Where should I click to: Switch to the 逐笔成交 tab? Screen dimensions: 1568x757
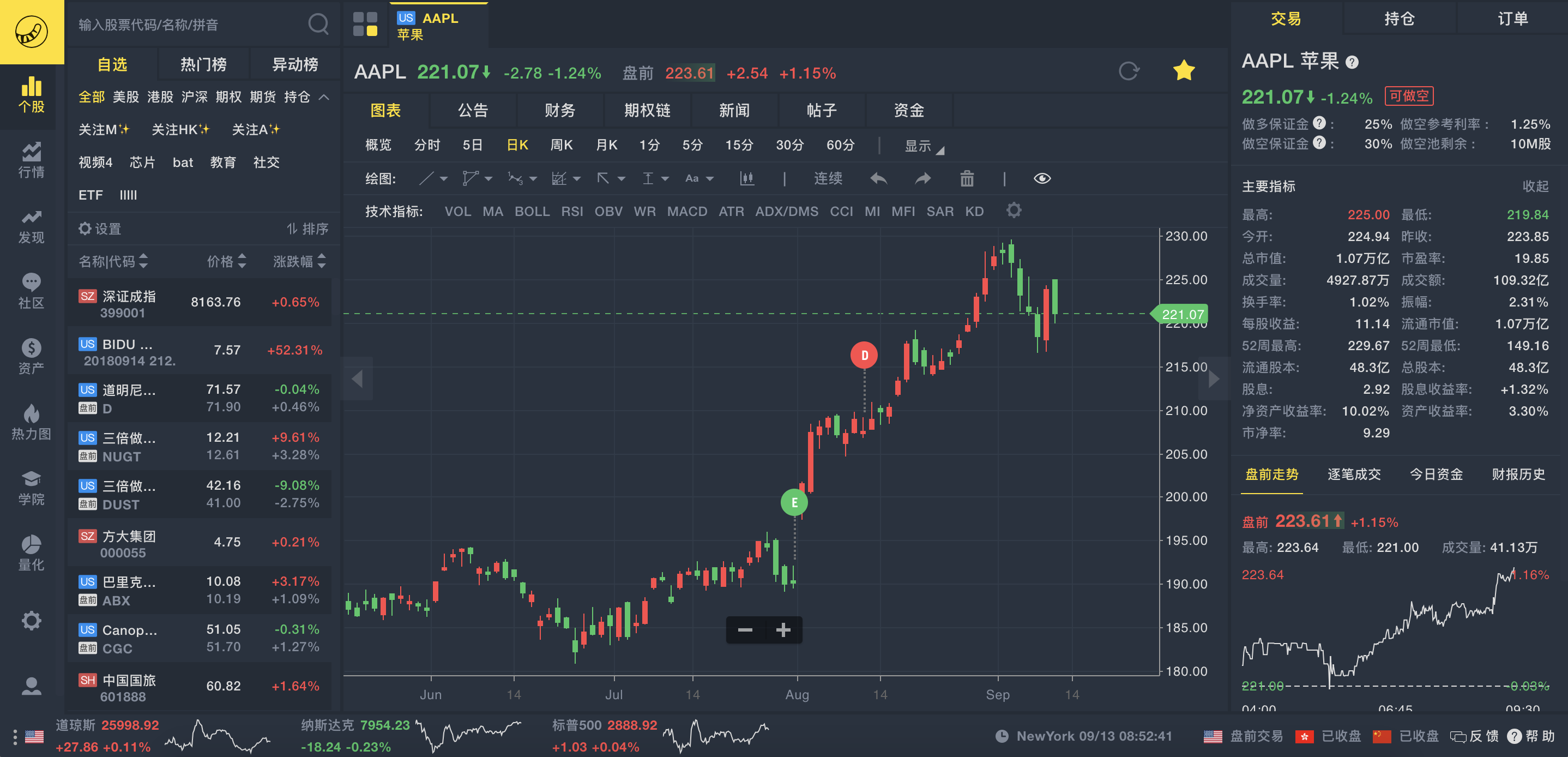[x=1354, y=474]
